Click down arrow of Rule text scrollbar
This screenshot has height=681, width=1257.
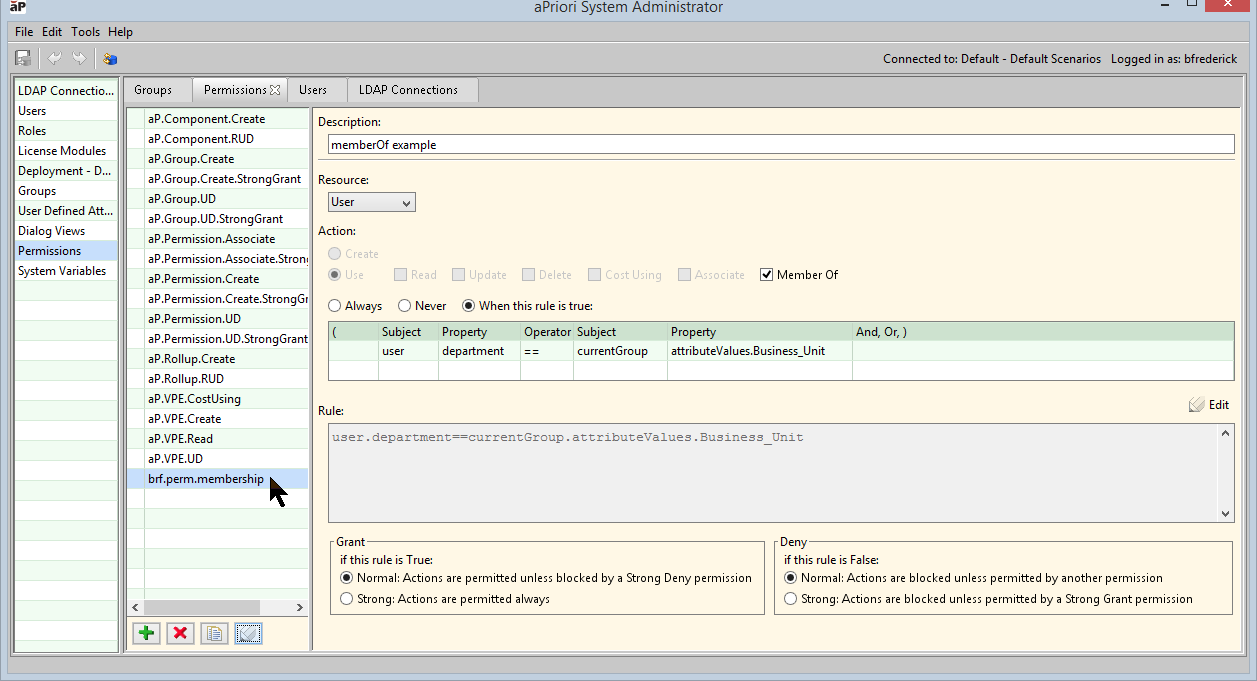(1226, 513)
